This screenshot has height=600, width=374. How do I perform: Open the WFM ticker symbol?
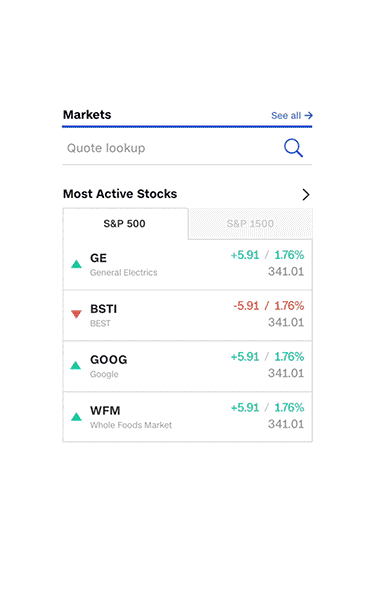[x=105, y=411]
